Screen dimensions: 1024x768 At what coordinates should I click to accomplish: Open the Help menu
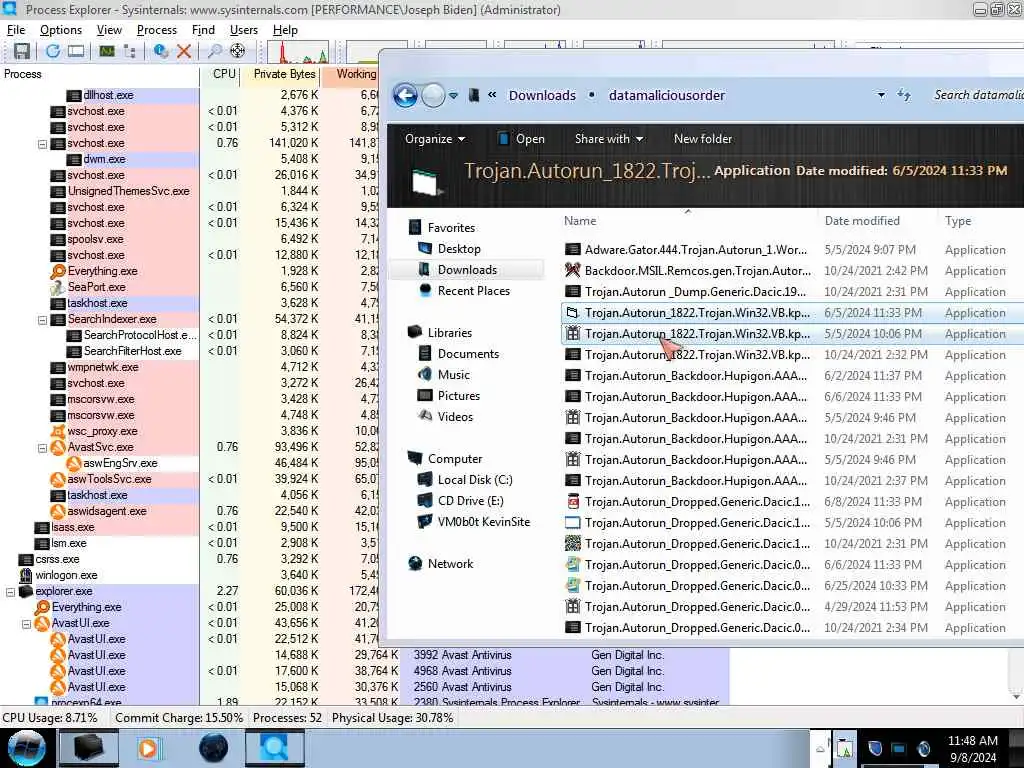[285, 30]
